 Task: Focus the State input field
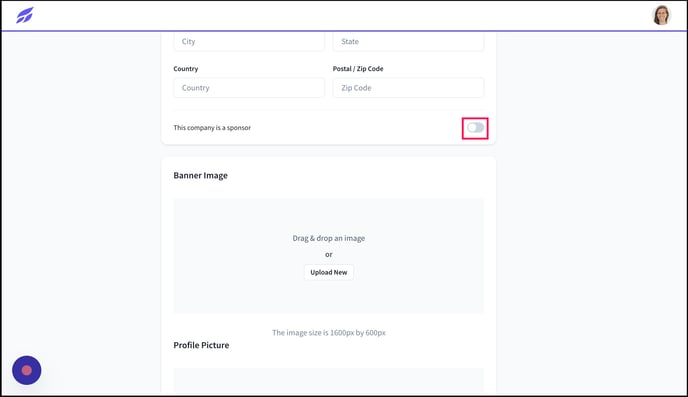[408, 42]
